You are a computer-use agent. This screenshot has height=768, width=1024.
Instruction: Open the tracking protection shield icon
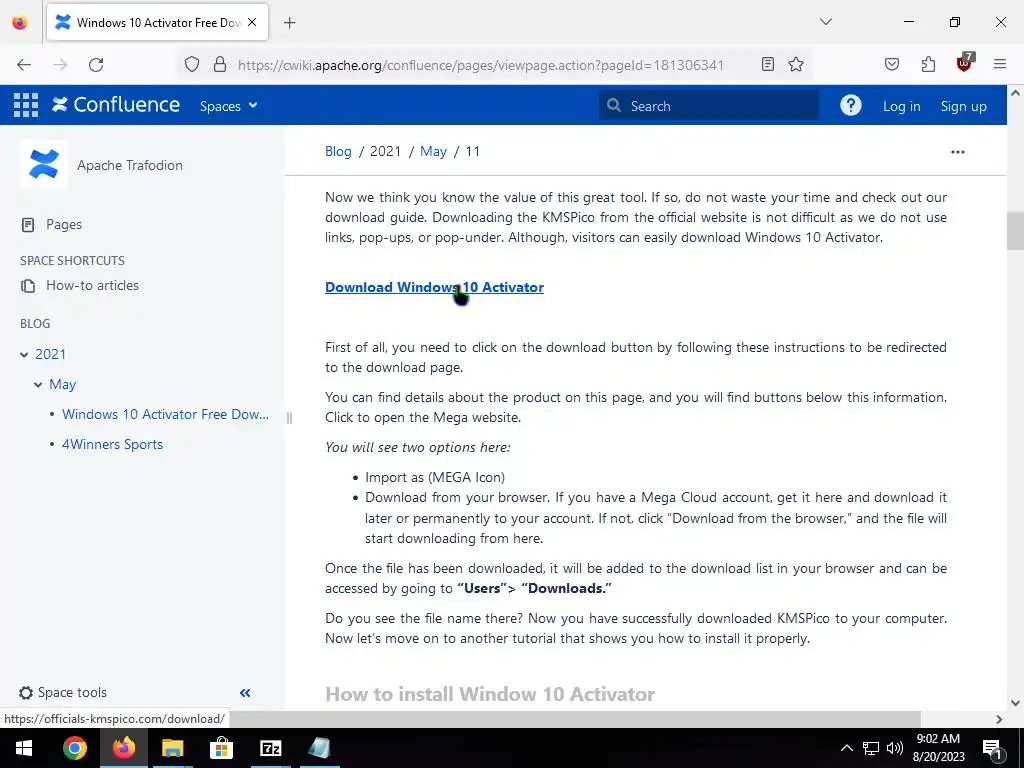click(191, 65)
